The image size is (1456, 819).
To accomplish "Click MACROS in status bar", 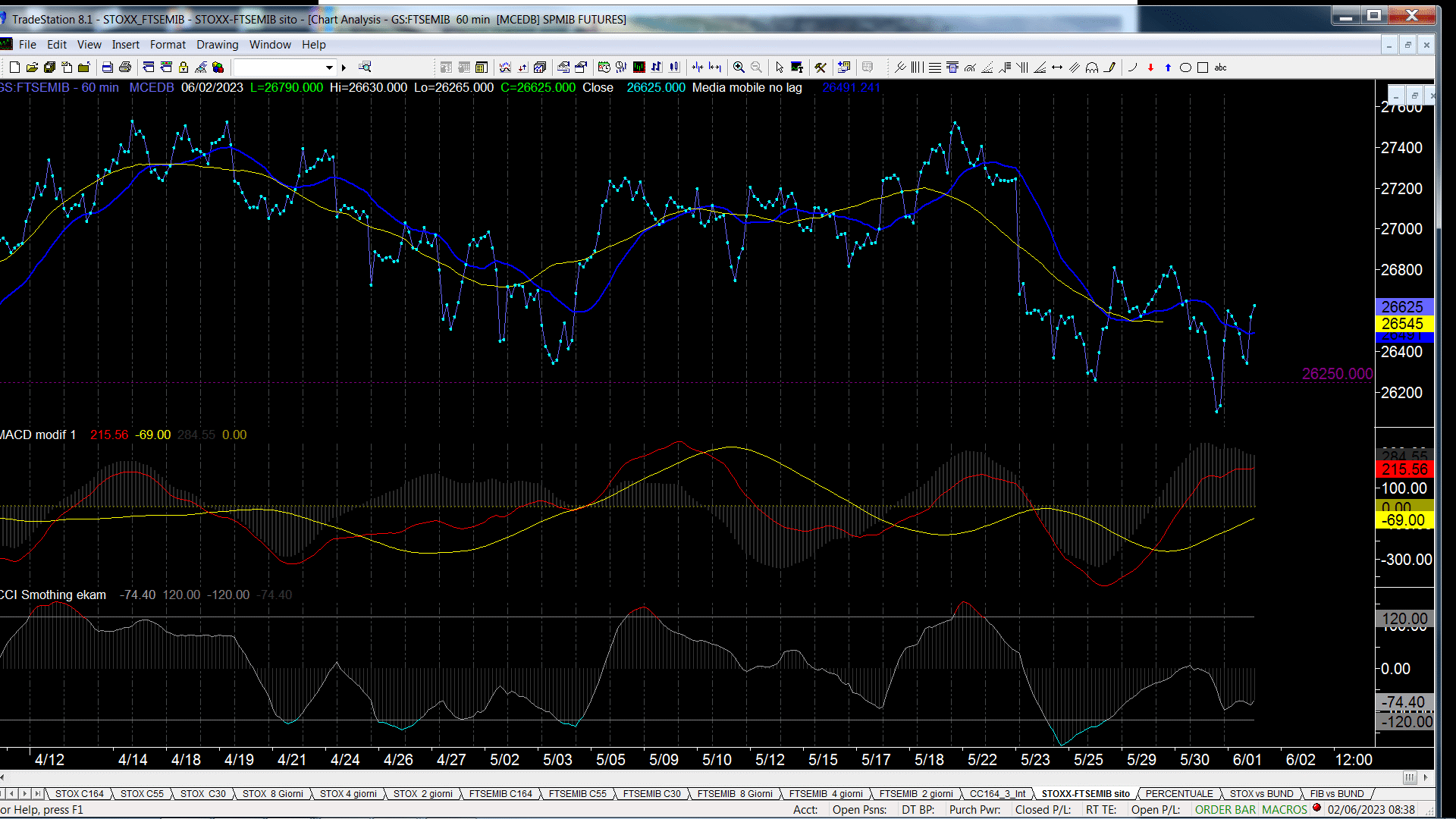I will [x=1285, y=810].
